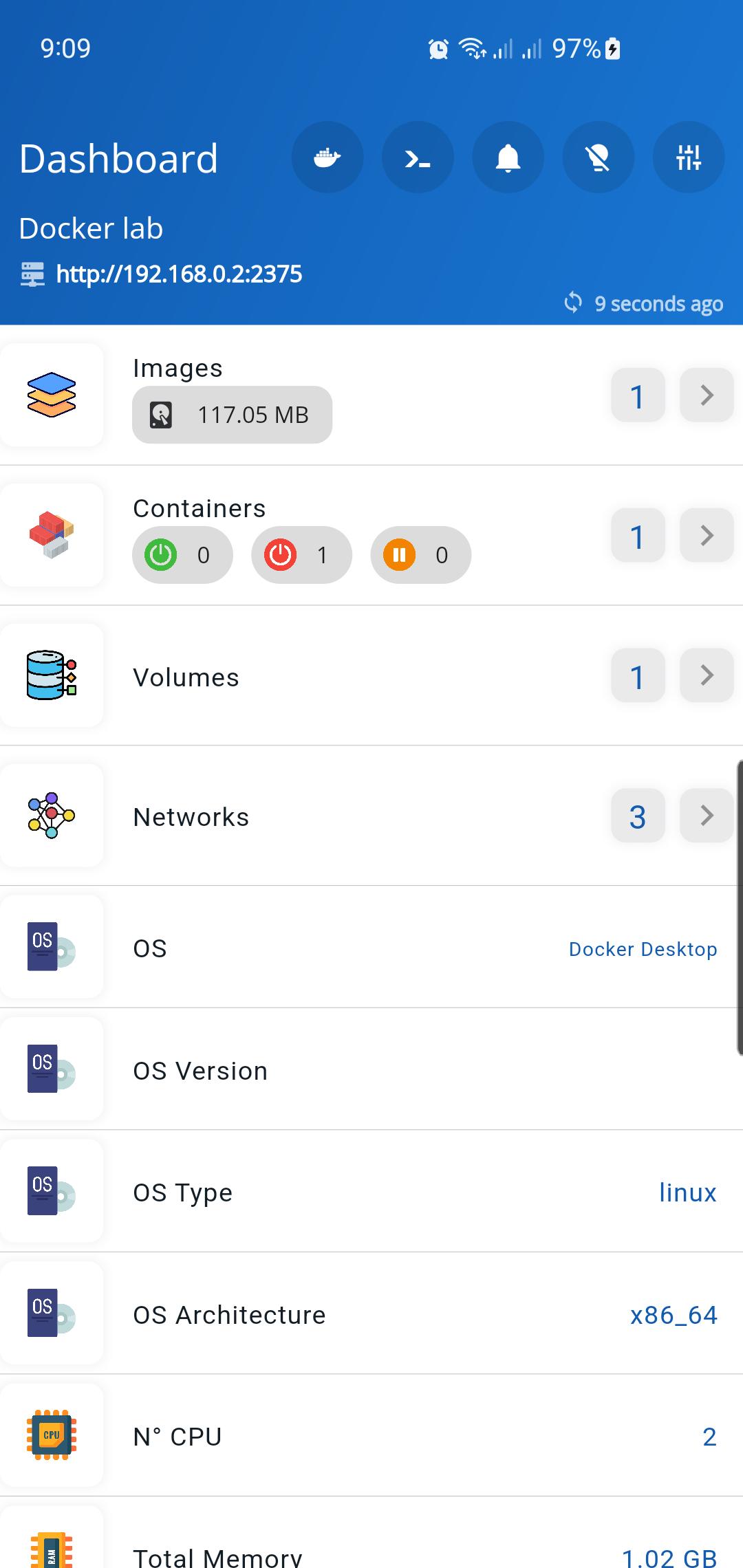Expand Images with its chevron arrow
Image resolution: width=743 pixels, height=1568 pixels.
[707, 395]
